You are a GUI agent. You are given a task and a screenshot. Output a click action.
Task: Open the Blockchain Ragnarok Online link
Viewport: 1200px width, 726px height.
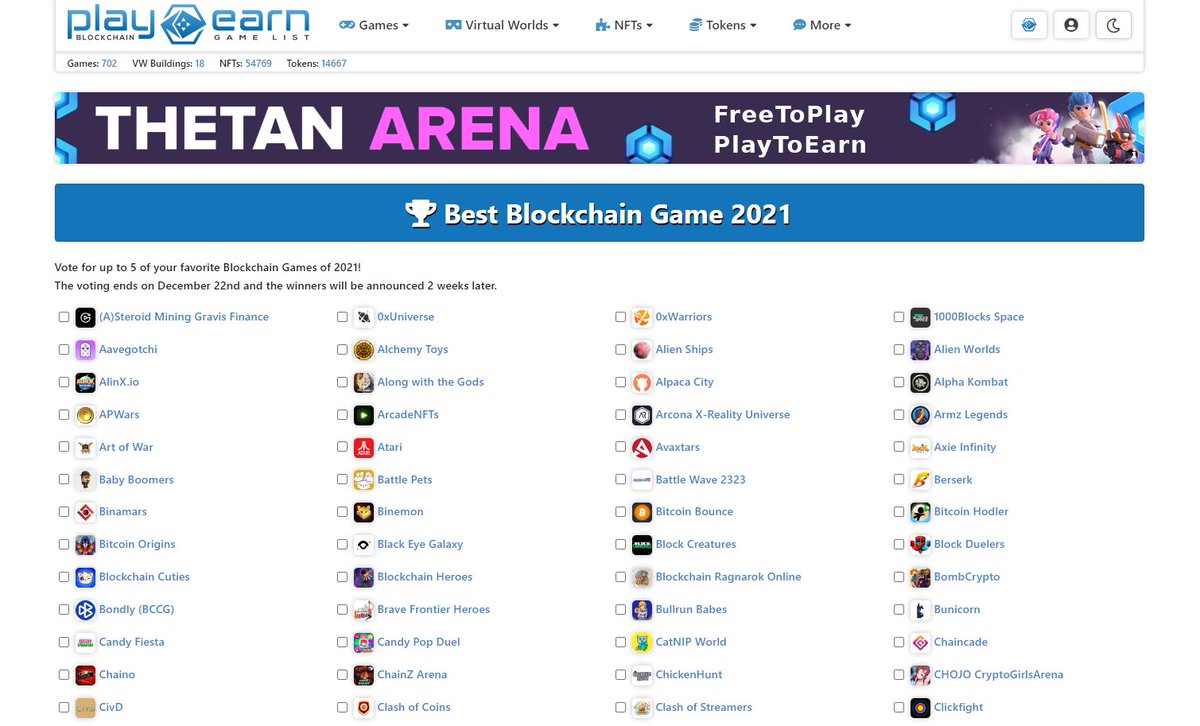click(x=728, y=577)
